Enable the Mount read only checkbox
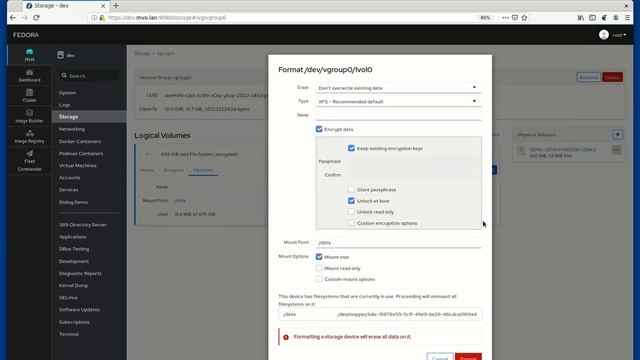This screenshot has height=360, width=640. (x=319, y=268)
